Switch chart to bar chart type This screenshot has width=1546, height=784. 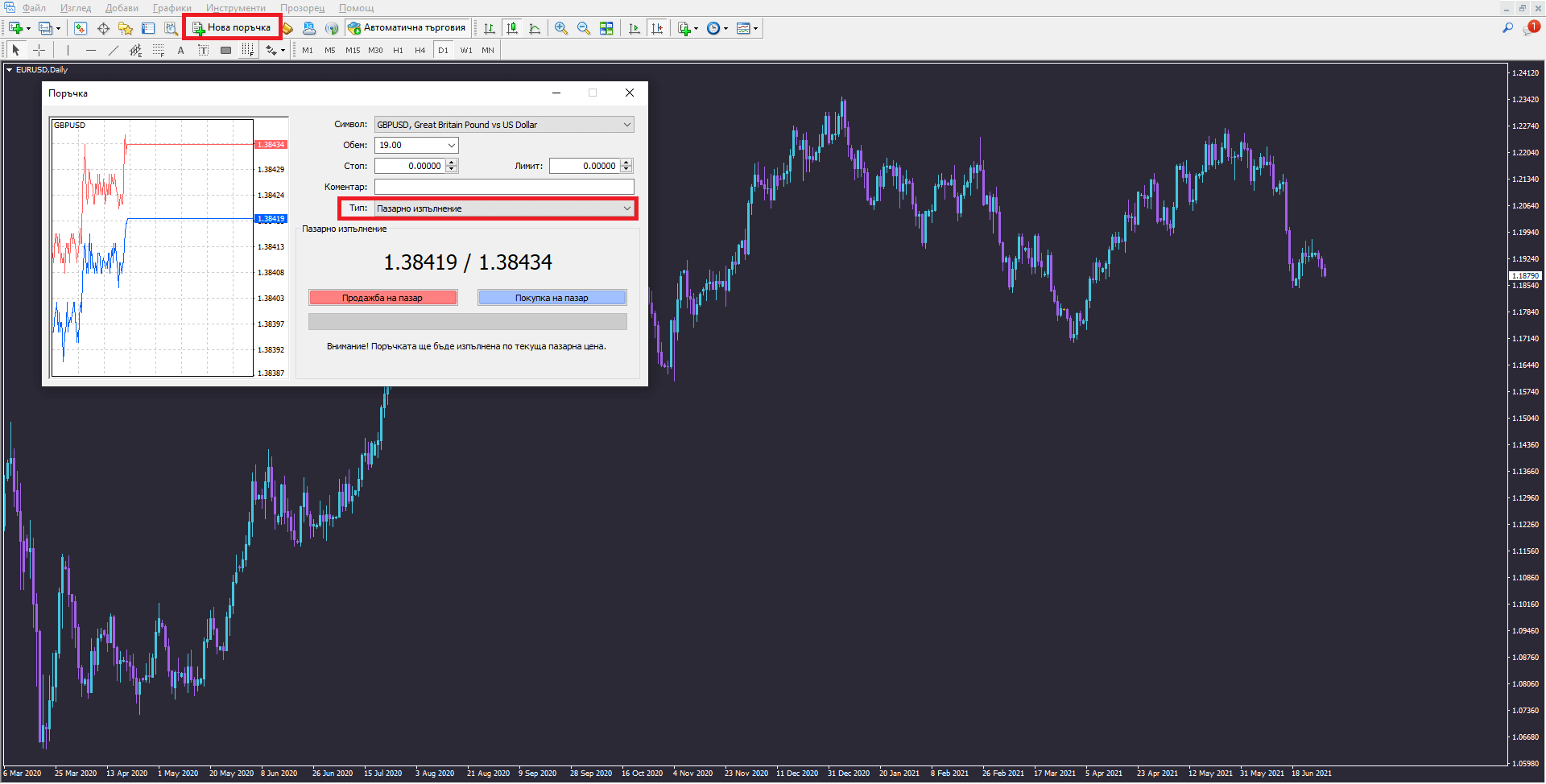pyautogui.click(x=489, y=28)
